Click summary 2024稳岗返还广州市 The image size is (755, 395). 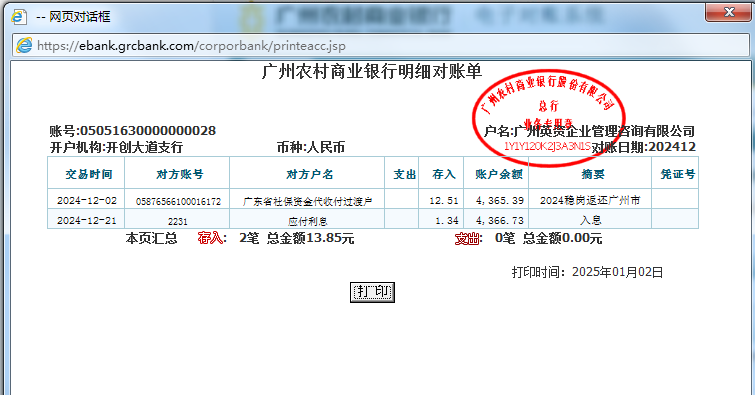pyautogui.click(x=590, y=200)
